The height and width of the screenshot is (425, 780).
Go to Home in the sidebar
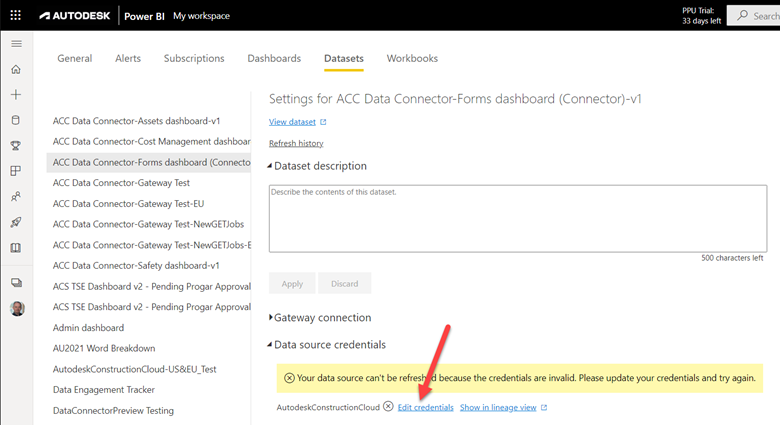16,69
